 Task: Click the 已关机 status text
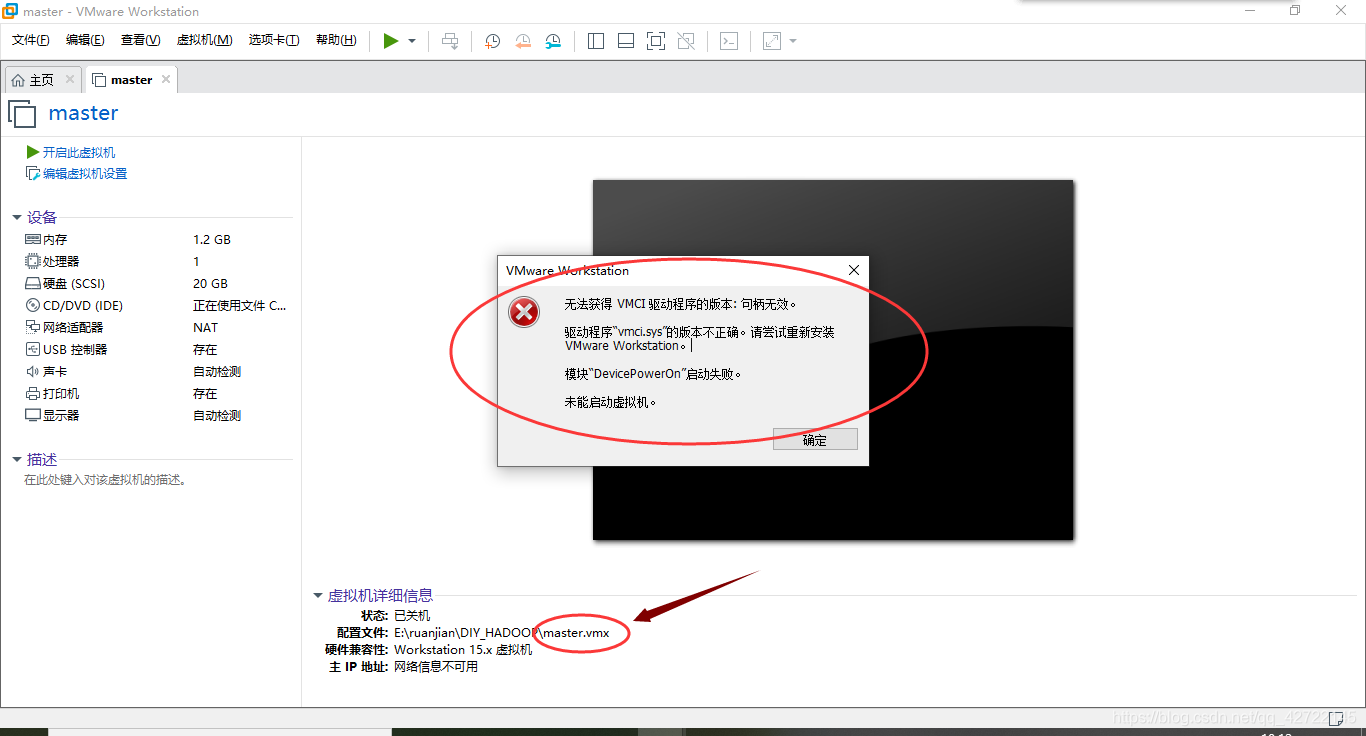click(412, 616)
